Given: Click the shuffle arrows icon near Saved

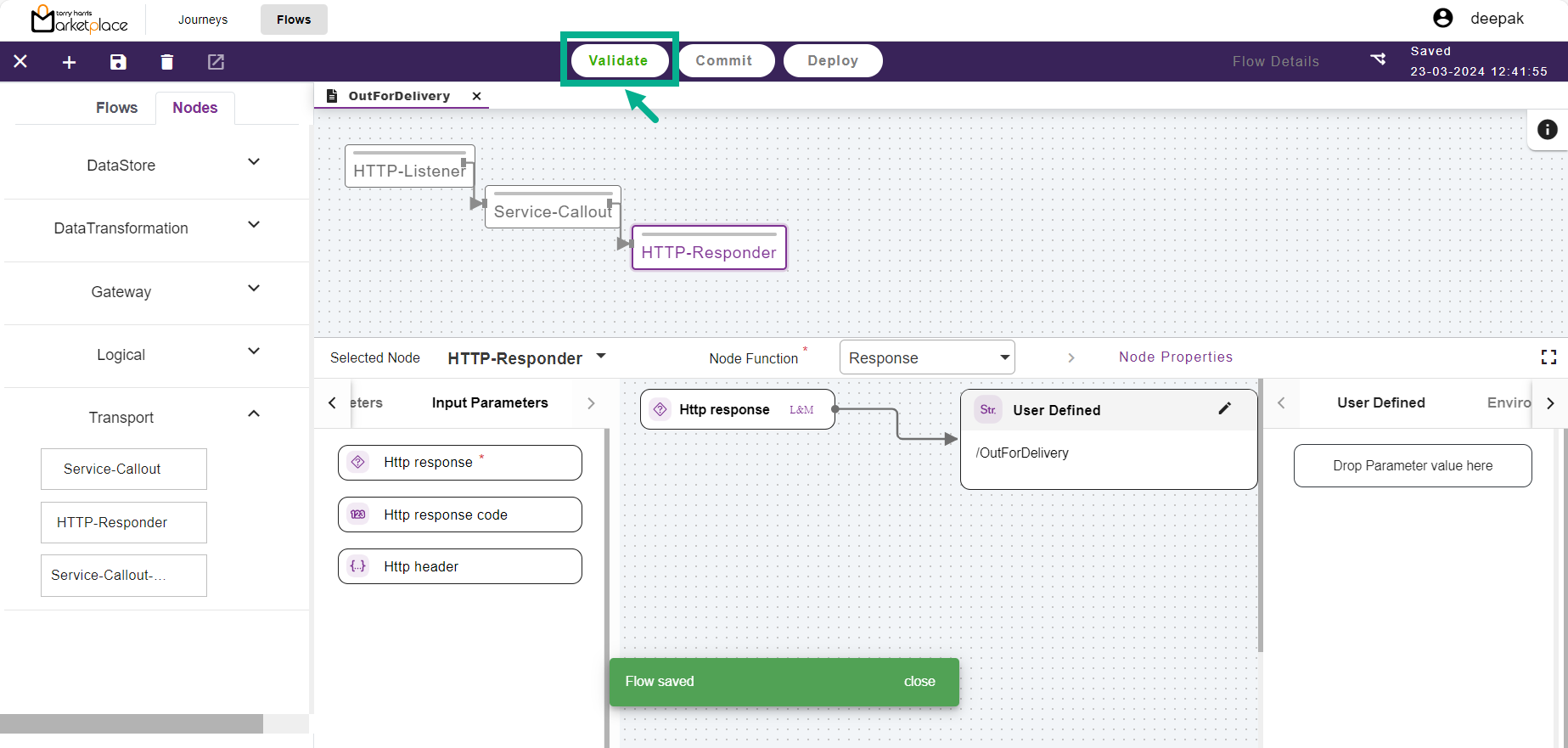Looking at the screenshot, I should (1378, 59).
